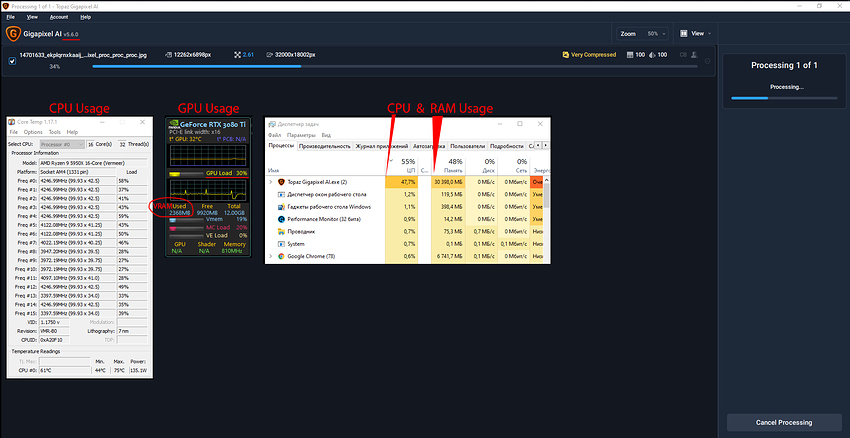
Task: Click the tab strip right scroll arrow
Action: click(545, 146)
